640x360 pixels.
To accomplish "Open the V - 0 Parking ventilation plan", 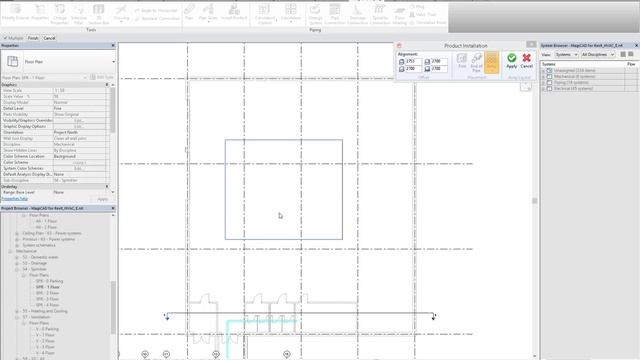I will pyautogui.click(x=47, y=329).
